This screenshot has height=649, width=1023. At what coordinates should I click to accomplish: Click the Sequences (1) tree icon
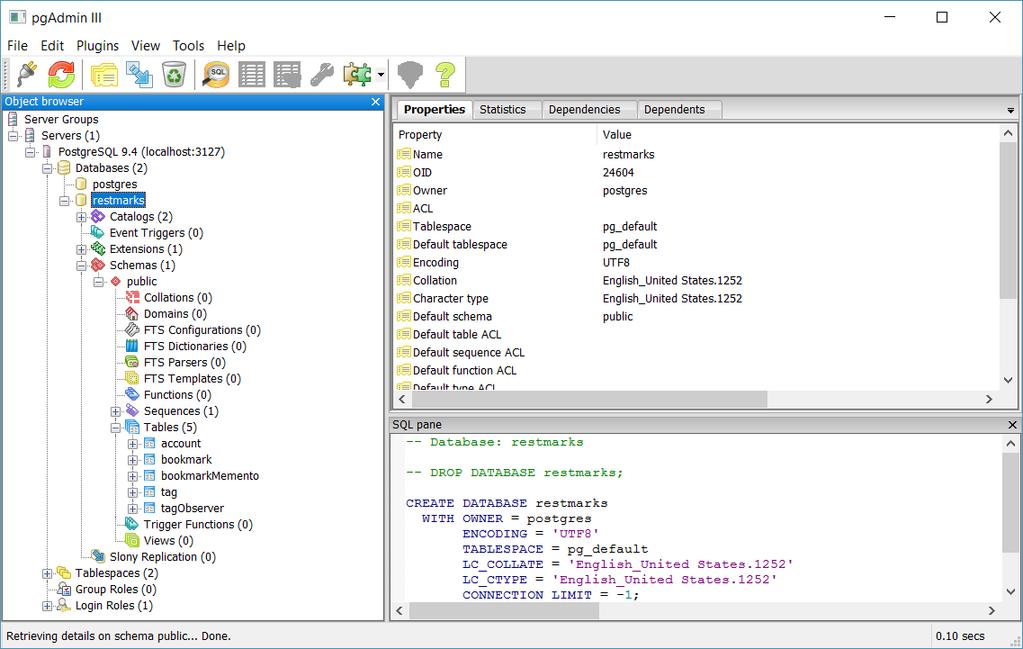132,411
